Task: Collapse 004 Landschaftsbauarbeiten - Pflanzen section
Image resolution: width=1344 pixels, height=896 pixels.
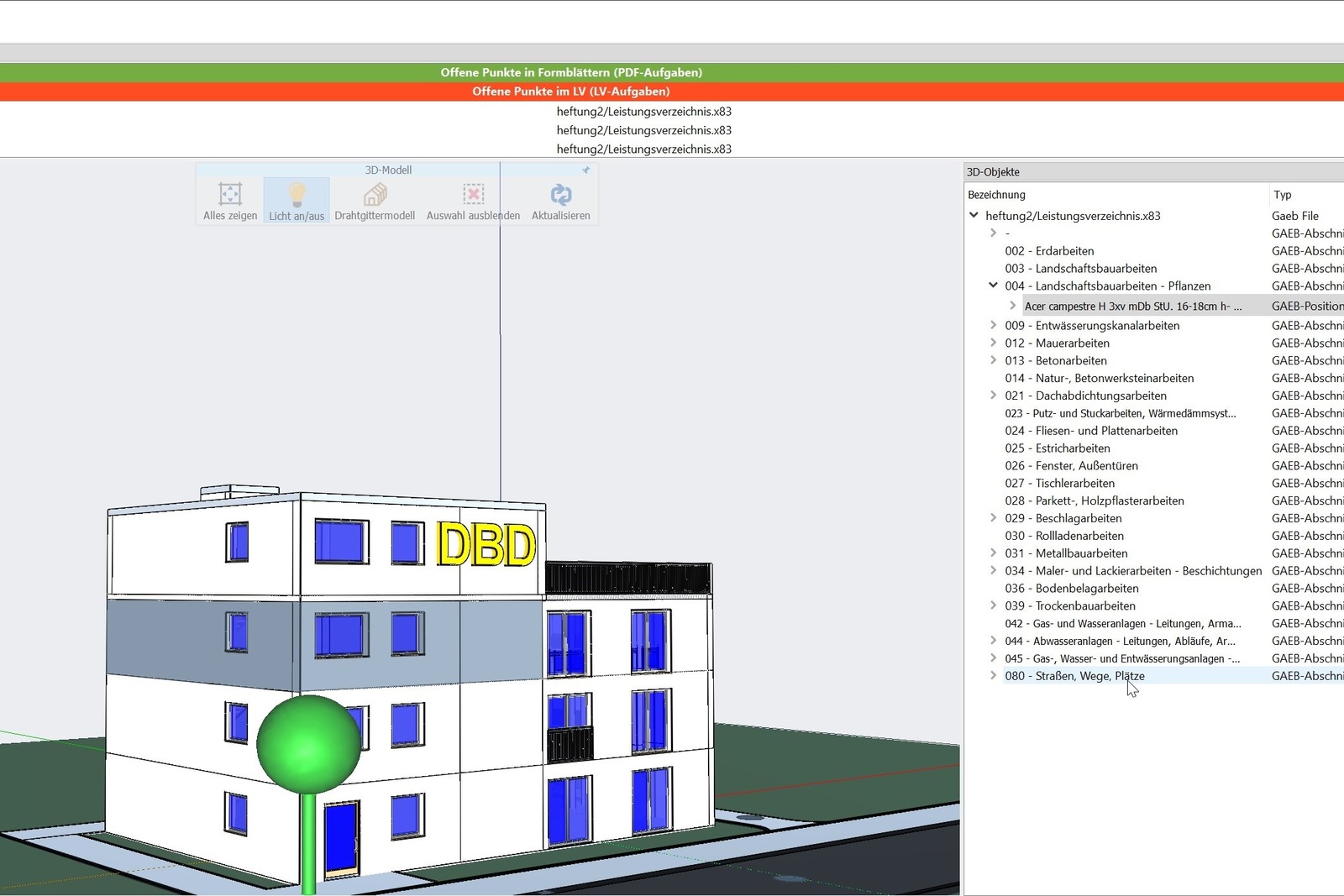Action: point(993,286)
